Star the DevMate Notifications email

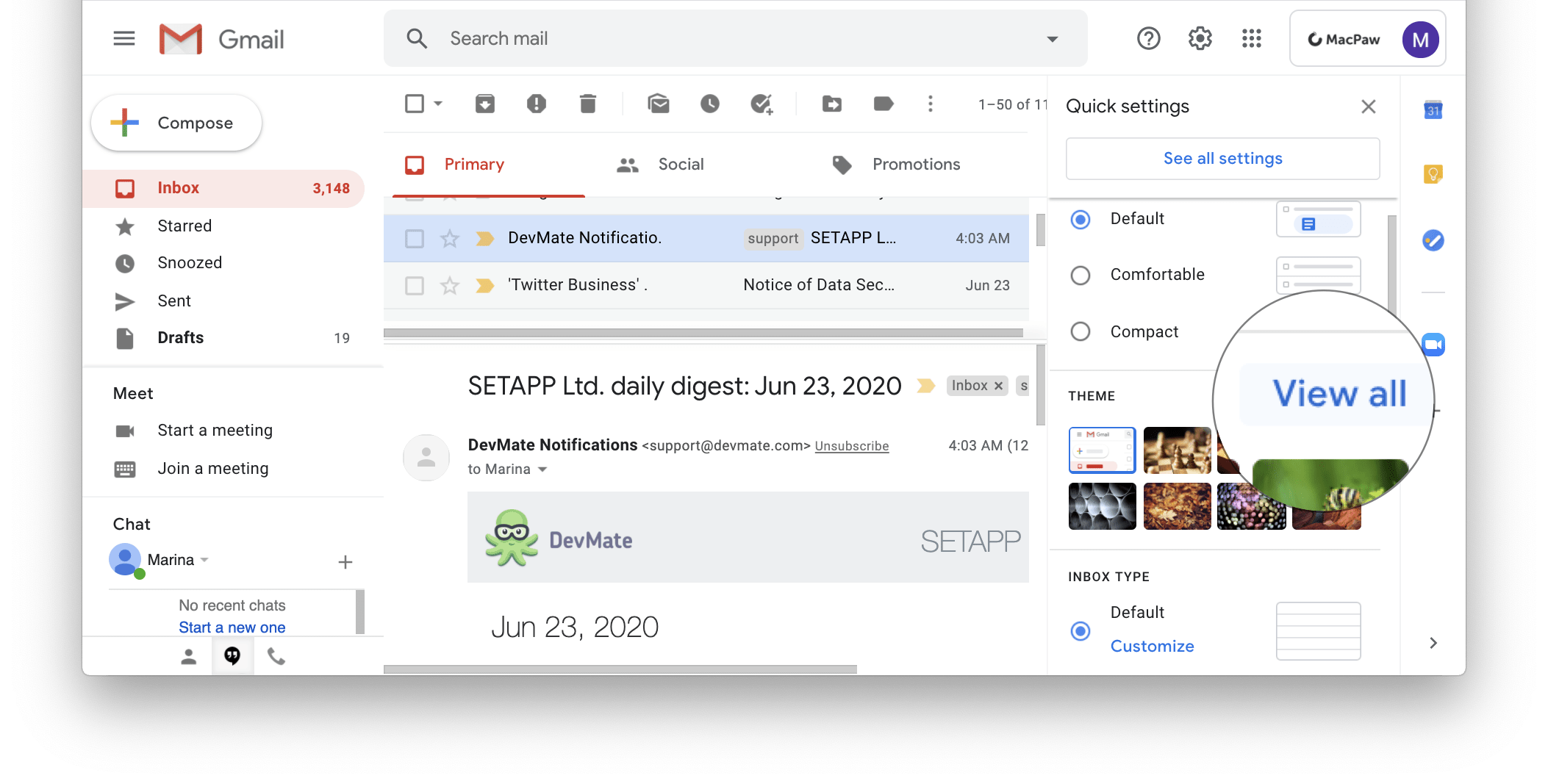click(x=449, y=238)
